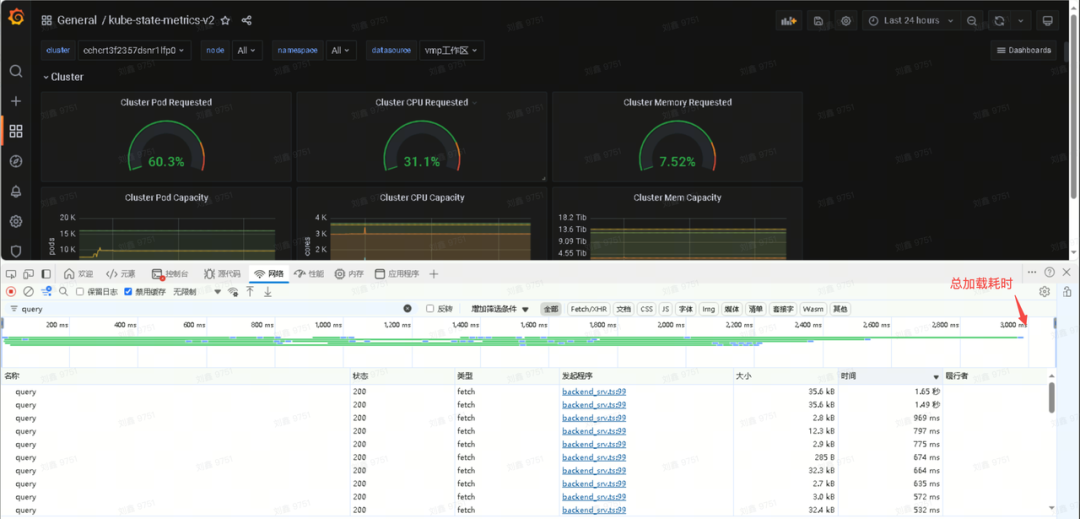Open the Alerting bell icon
The height and width of the screenshot is (519, 1080).
(16, 191)
